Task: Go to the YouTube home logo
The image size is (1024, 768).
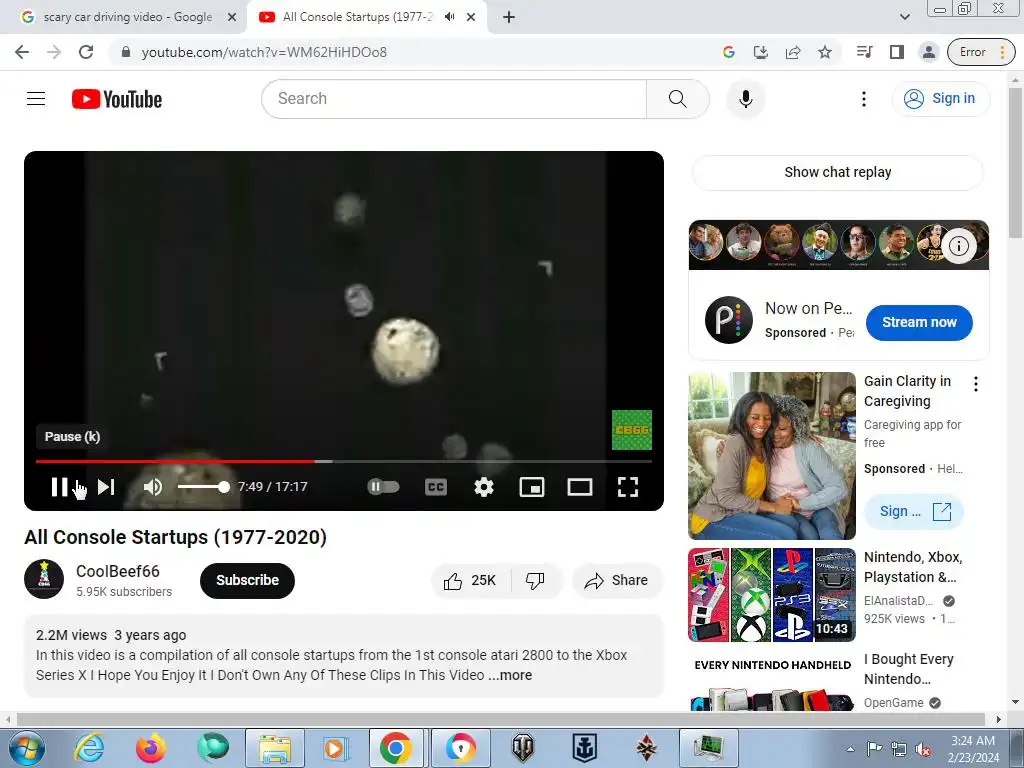Action: 117,99
